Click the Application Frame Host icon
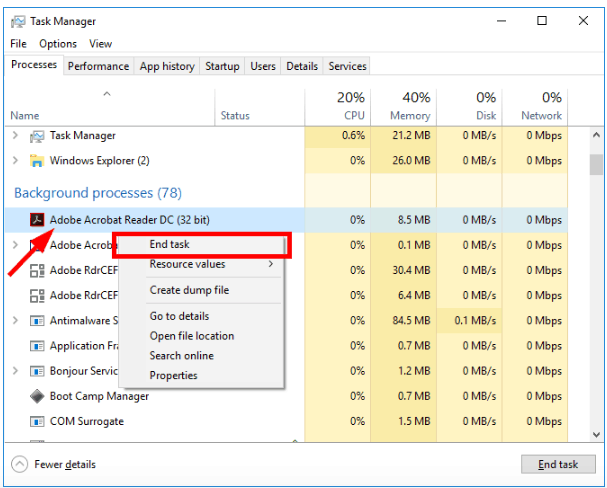The width and height of the screenshot is (607, 488). pyautogui.click(x=37, y=346)
